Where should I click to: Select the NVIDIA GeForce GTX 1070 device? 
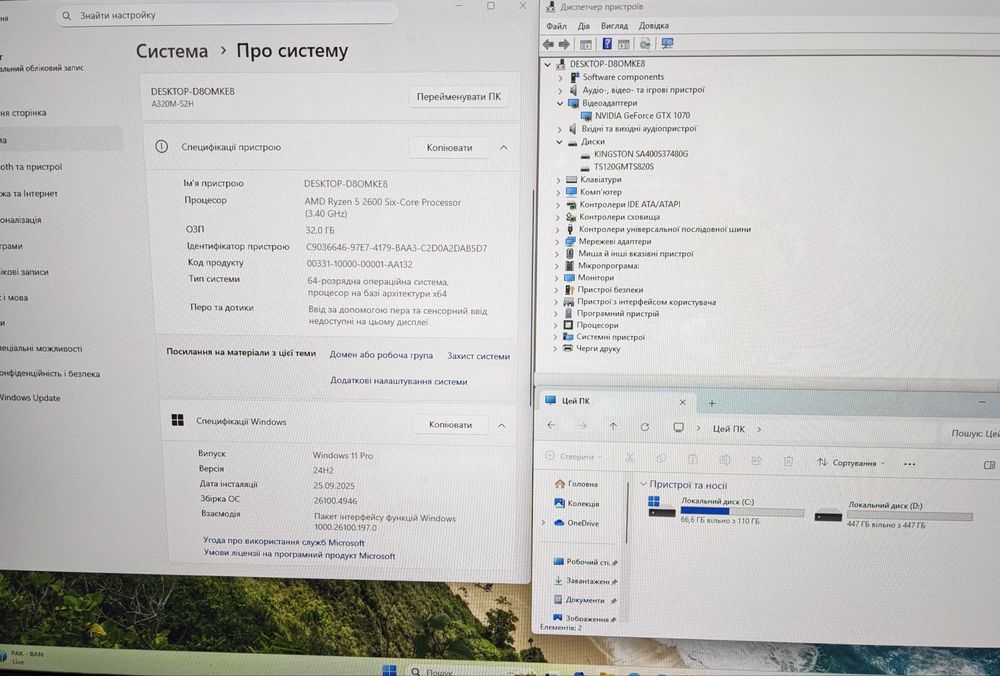point(642,115)
